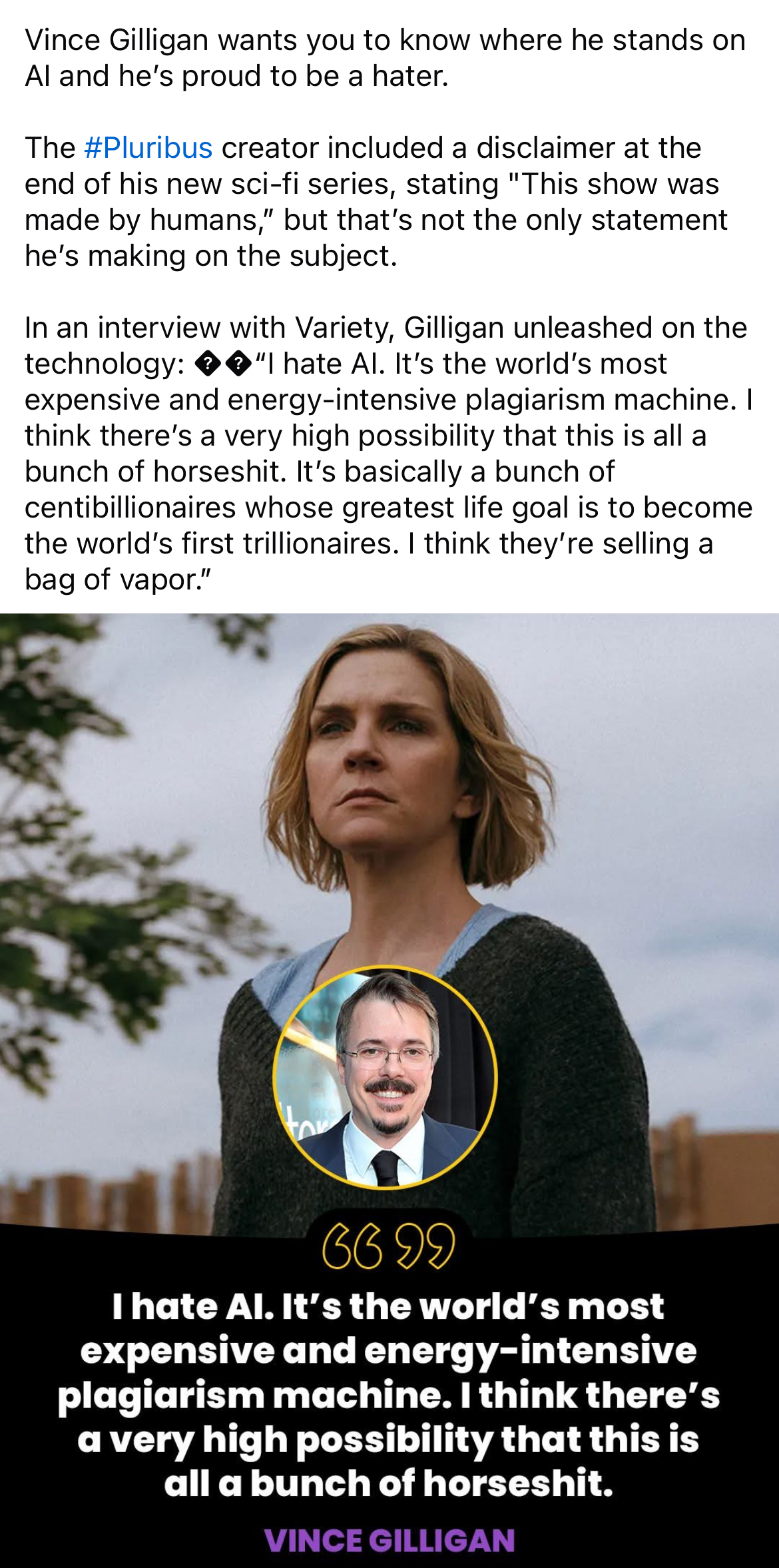Open the main photo of woman in sweater
The height and width of the screenshot is (1568, 779).
point(389,919)
